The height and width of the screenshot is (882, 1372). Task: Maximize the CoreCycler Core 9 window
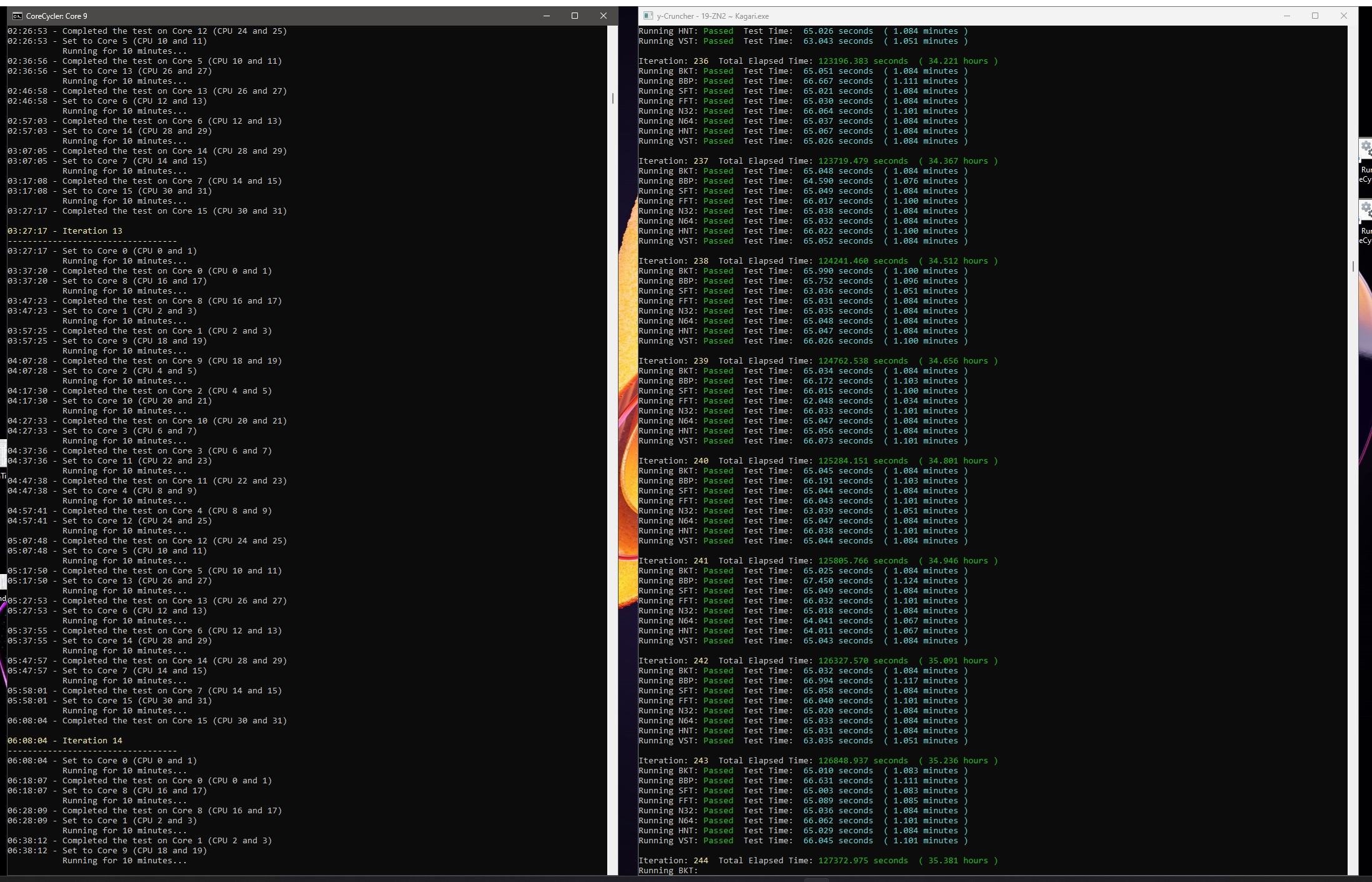point(575,16)
